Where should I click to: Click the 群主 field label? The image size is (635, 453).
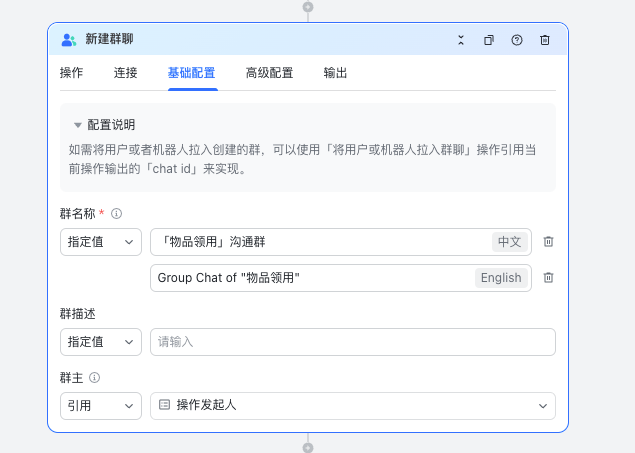(x=71, y=378)
